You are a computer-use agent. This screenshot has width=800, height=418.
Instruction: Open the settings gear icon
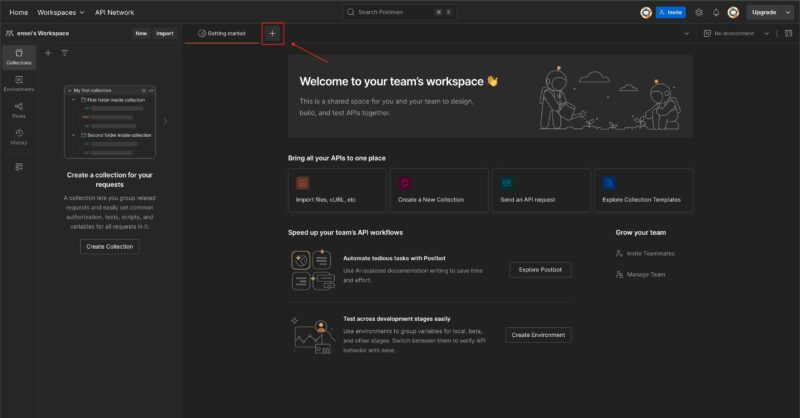[699, 12]
